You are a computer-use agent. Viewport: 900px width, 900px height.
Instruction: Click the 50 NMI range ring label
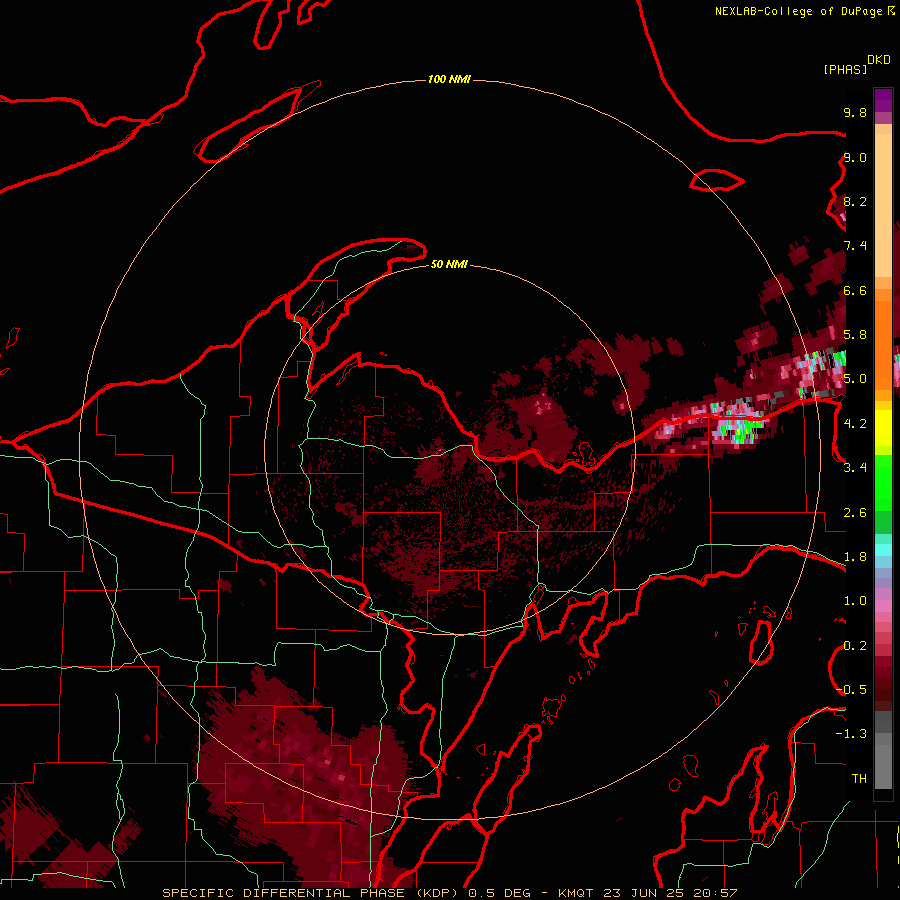(x=449, y=264)
